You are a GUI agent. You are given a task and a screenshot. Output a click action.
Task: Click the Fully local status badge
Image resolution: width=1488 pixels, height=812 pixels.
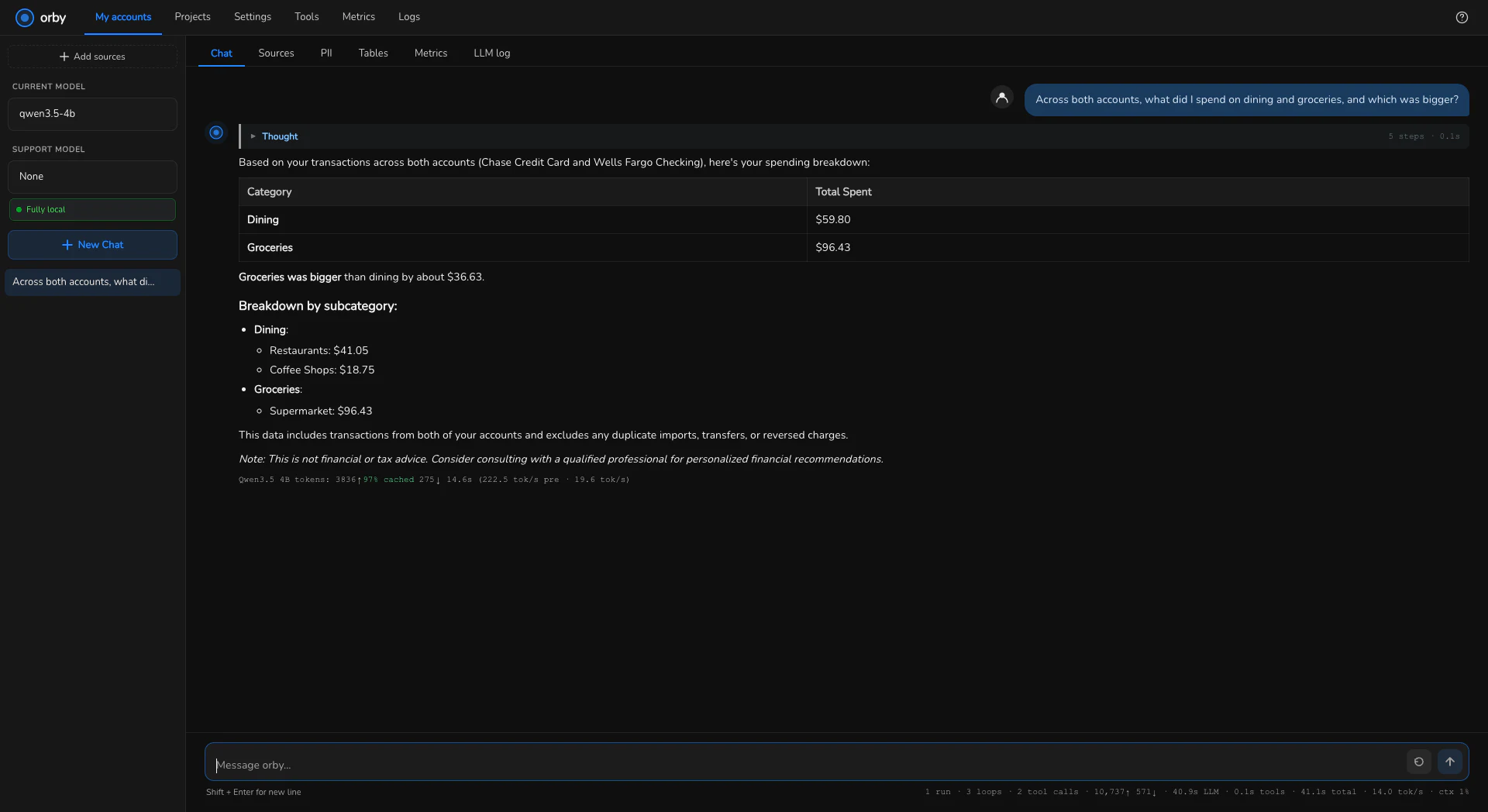92,209
